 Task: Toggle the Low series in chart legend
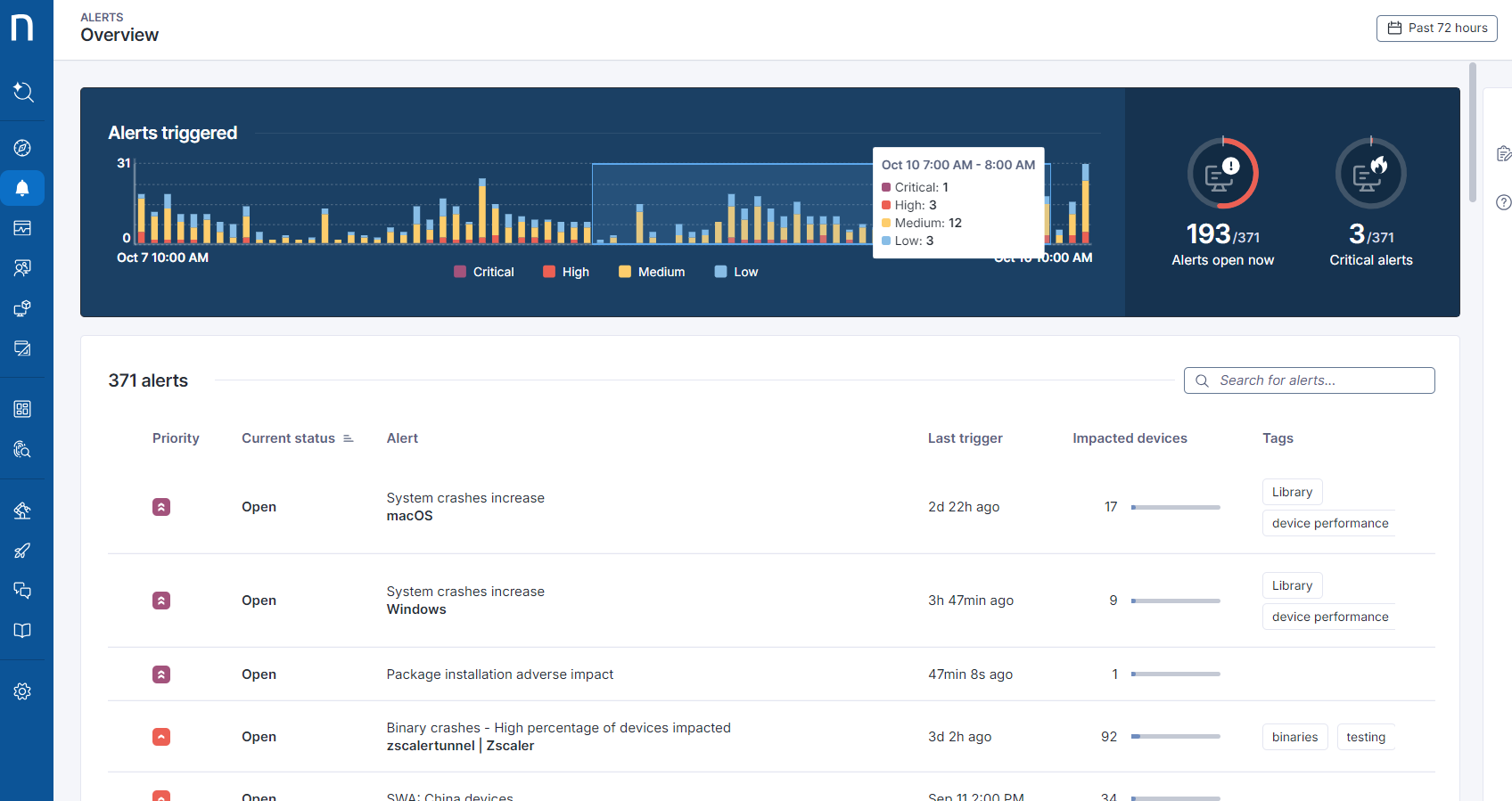coord(736,272)
